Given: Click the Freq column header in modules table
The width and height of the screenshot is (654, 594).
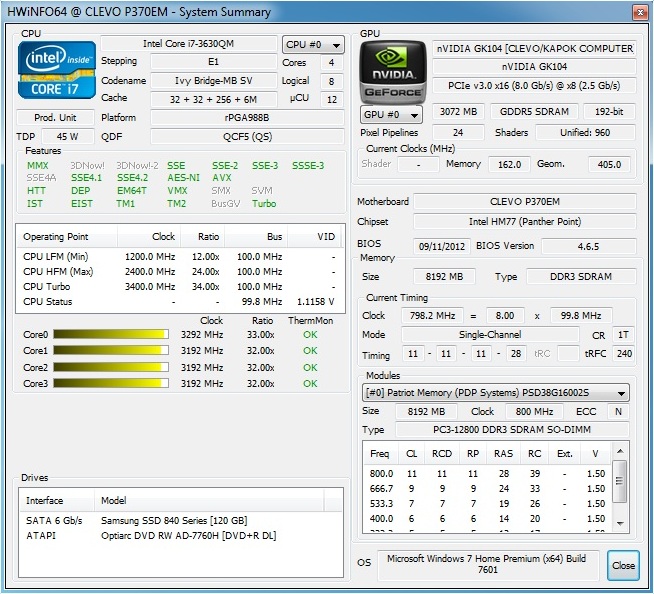Looking at the screenshot, I should 379,453.
